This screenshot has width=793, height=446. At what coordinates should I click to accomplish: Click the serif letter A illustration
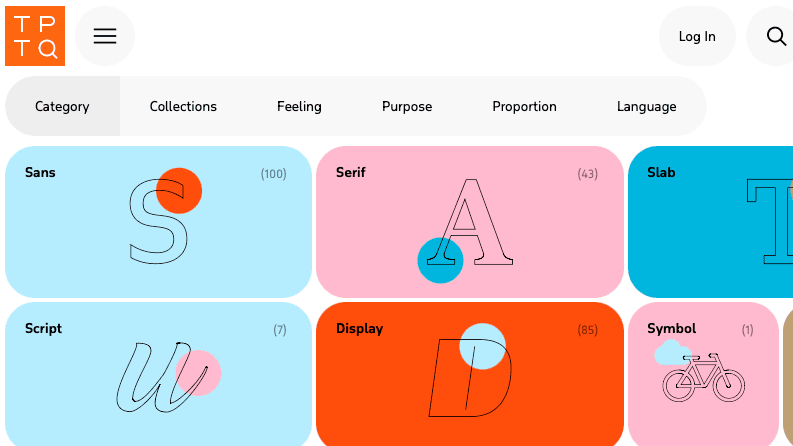(470, 222)
